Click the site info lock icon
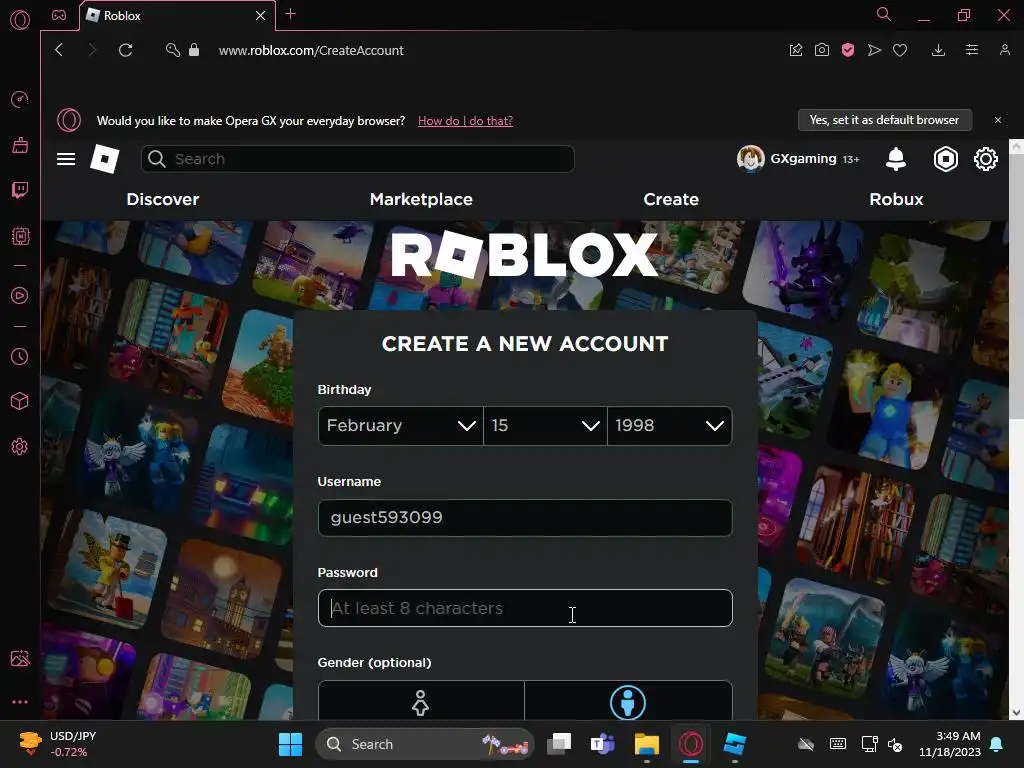The height and width of the screenshot is (768, 1024). pos(194,50)
